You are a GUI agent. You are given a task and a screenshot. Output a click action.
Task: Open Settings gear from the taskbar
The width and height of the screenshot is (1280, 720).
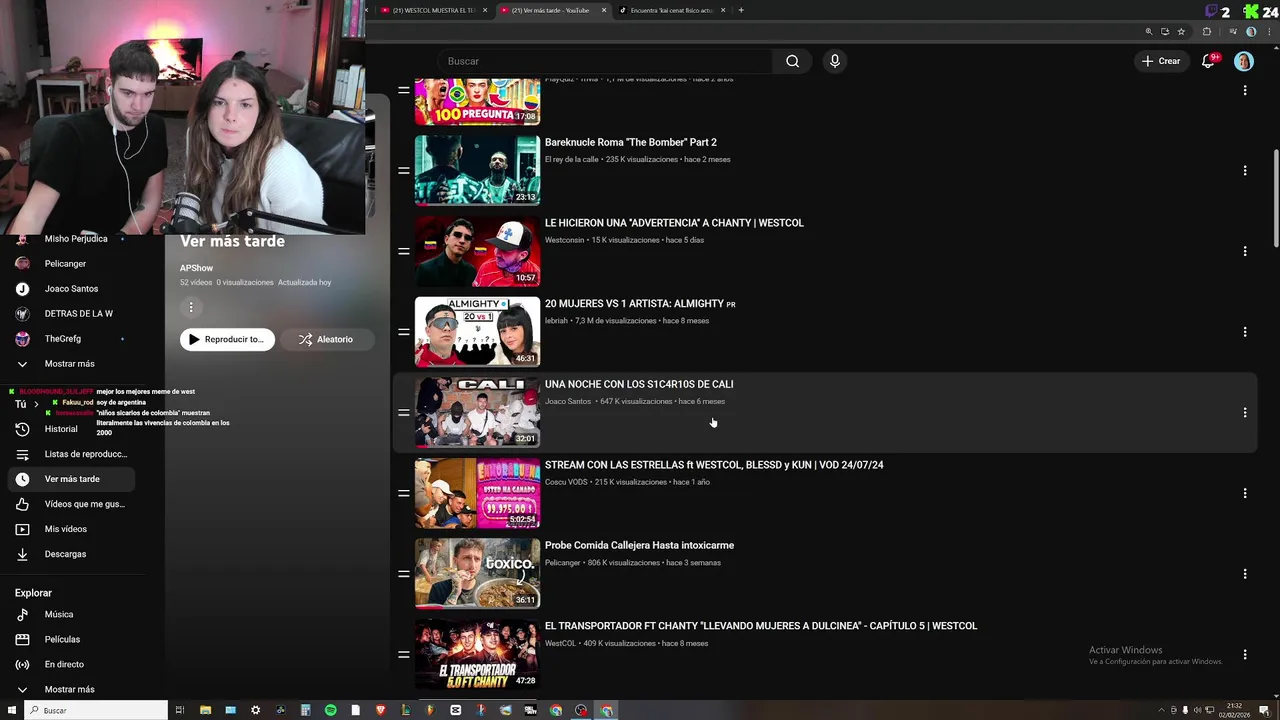(255, 710)
